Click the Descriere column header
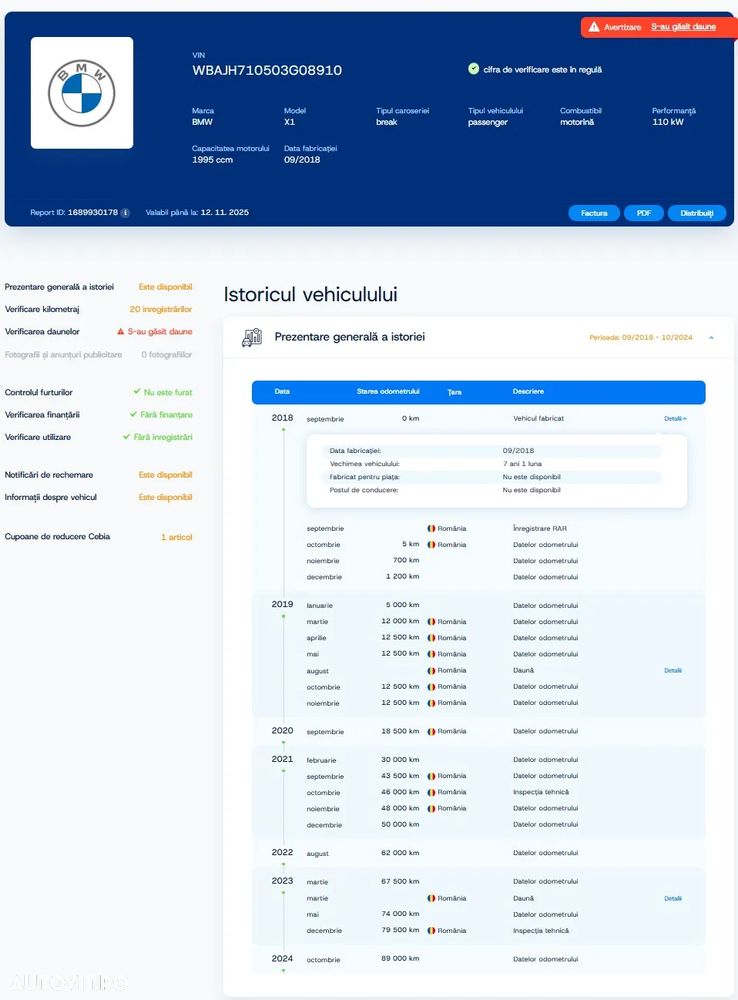The width and height of the screenshot is (738, 1000). [528, 392]
